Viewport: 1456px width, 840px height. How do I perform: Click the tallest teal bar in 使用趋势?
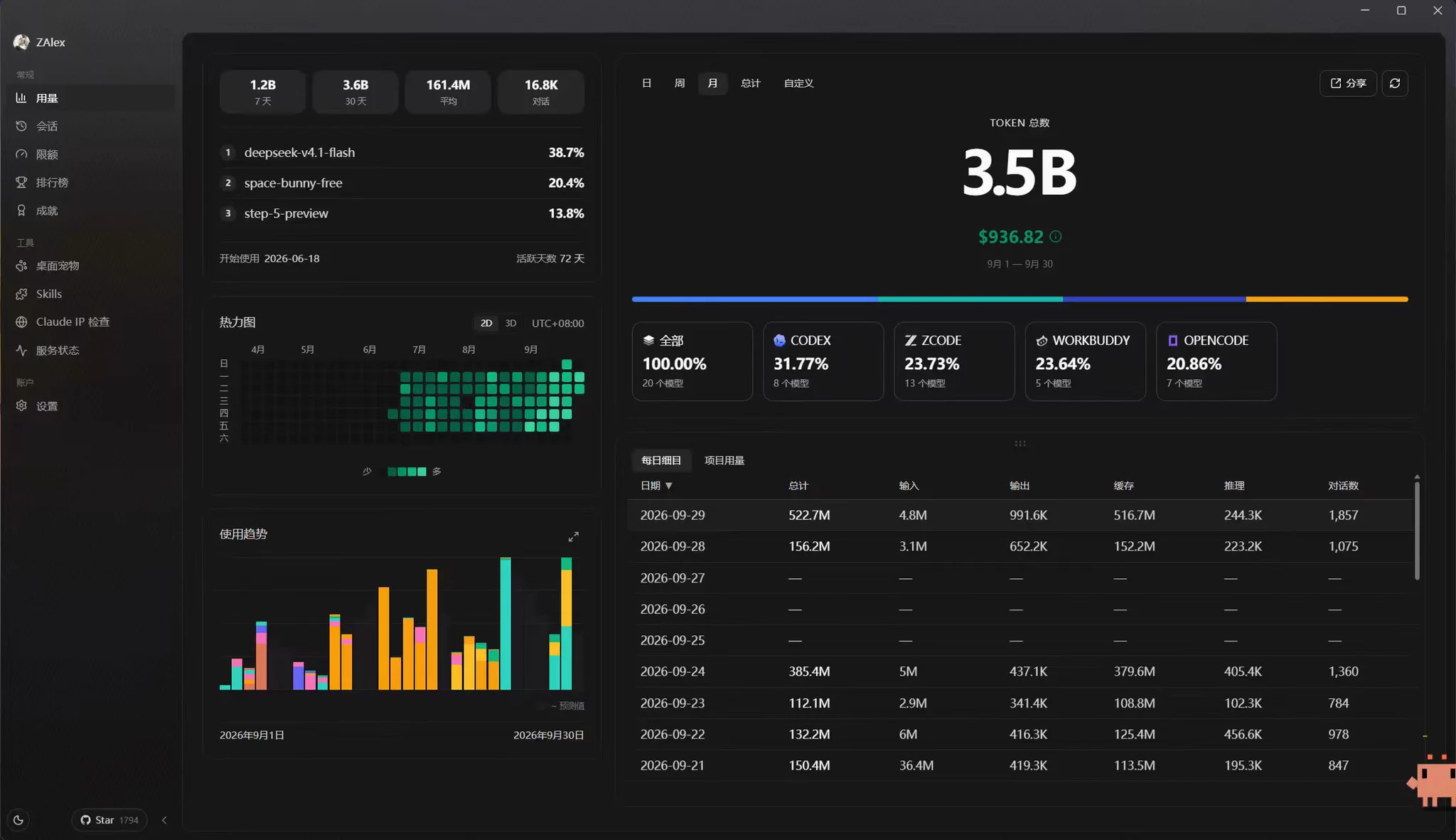coord(505,624)
